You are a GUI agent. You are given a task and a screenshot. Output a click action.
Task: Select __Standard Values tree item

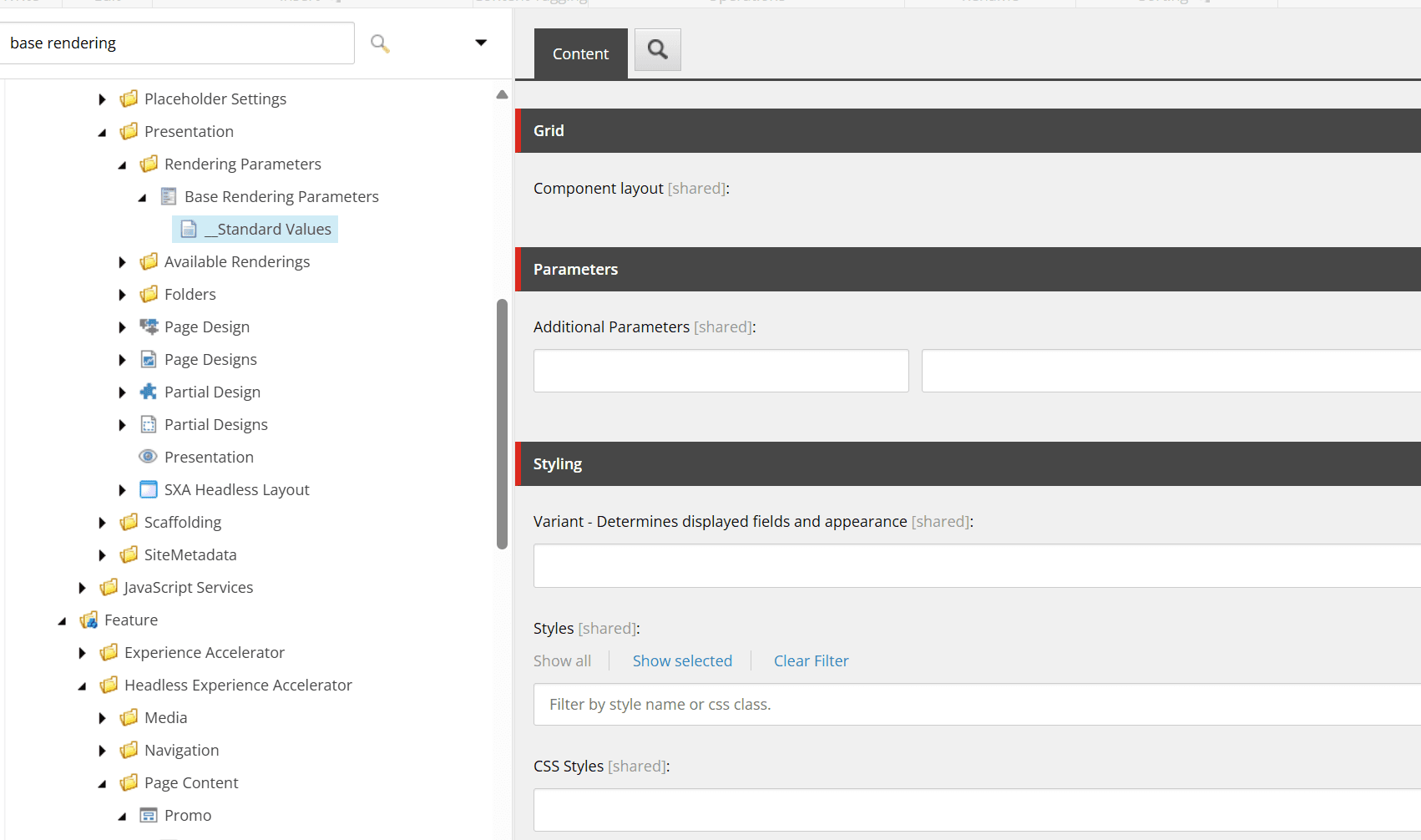[x=255, y=229]
